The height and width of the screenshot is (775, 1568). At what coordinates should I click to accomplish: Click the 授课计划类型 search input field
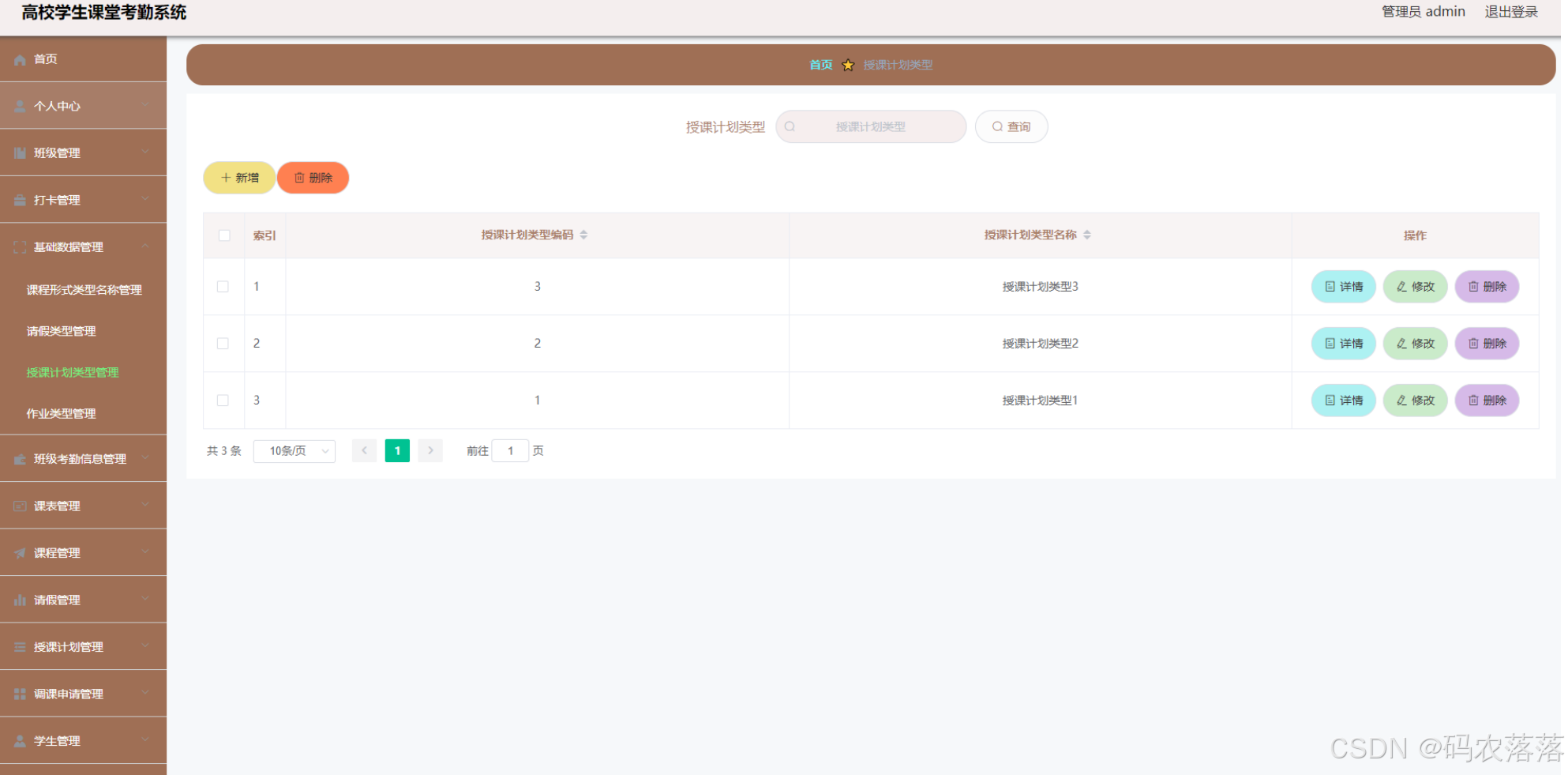[871, 126]
